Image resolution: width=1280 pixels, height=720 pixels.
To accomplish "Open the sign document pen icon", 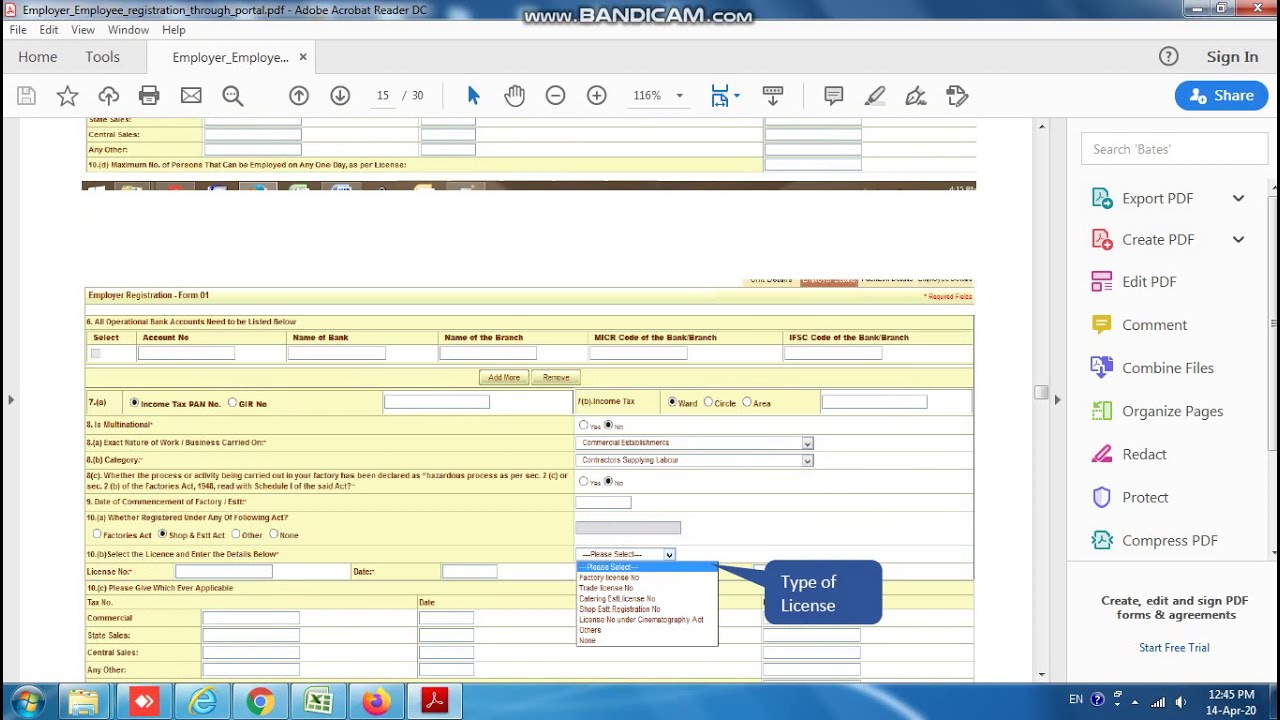I will click(x=916, y=96).
